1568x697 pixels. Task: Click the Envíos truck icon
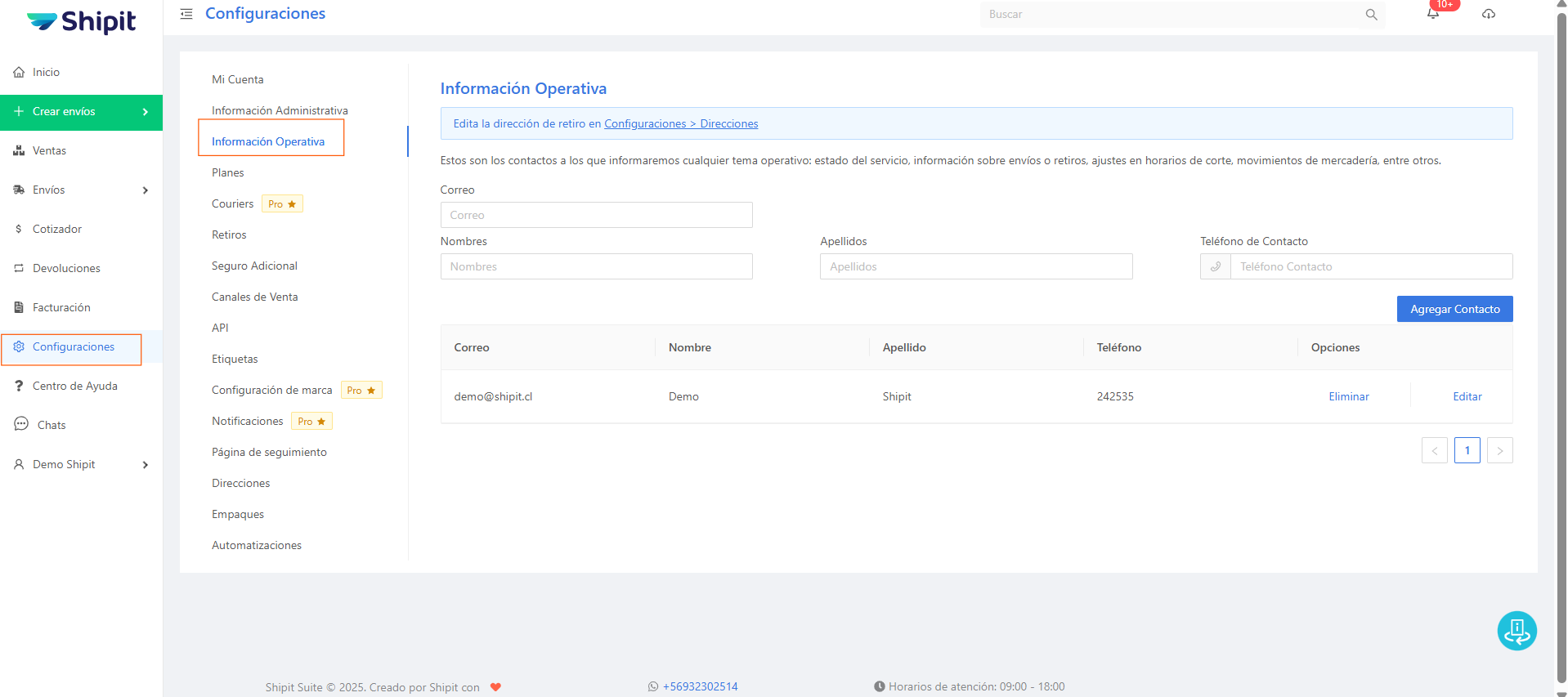tap(19, 190)
